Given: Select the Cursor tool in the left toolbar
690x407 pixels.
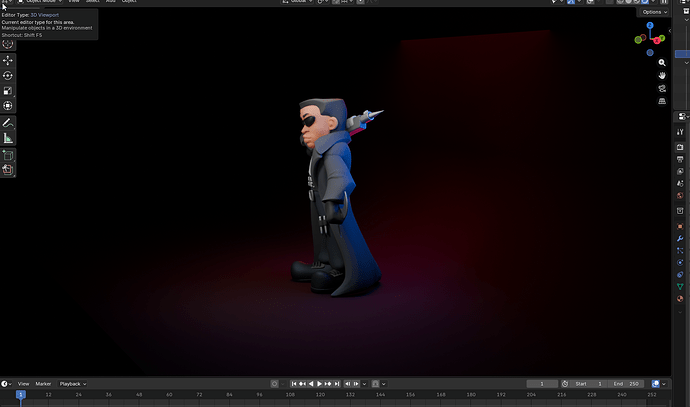Looking at the screenshot, I should click(7, 44).
